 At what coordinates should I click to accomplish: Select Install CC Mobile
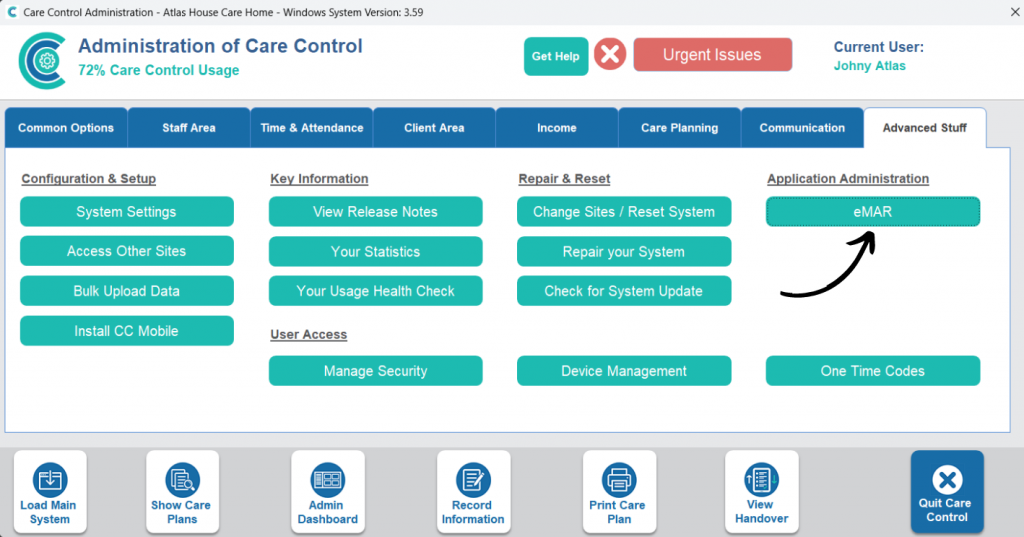click(127, 331)
